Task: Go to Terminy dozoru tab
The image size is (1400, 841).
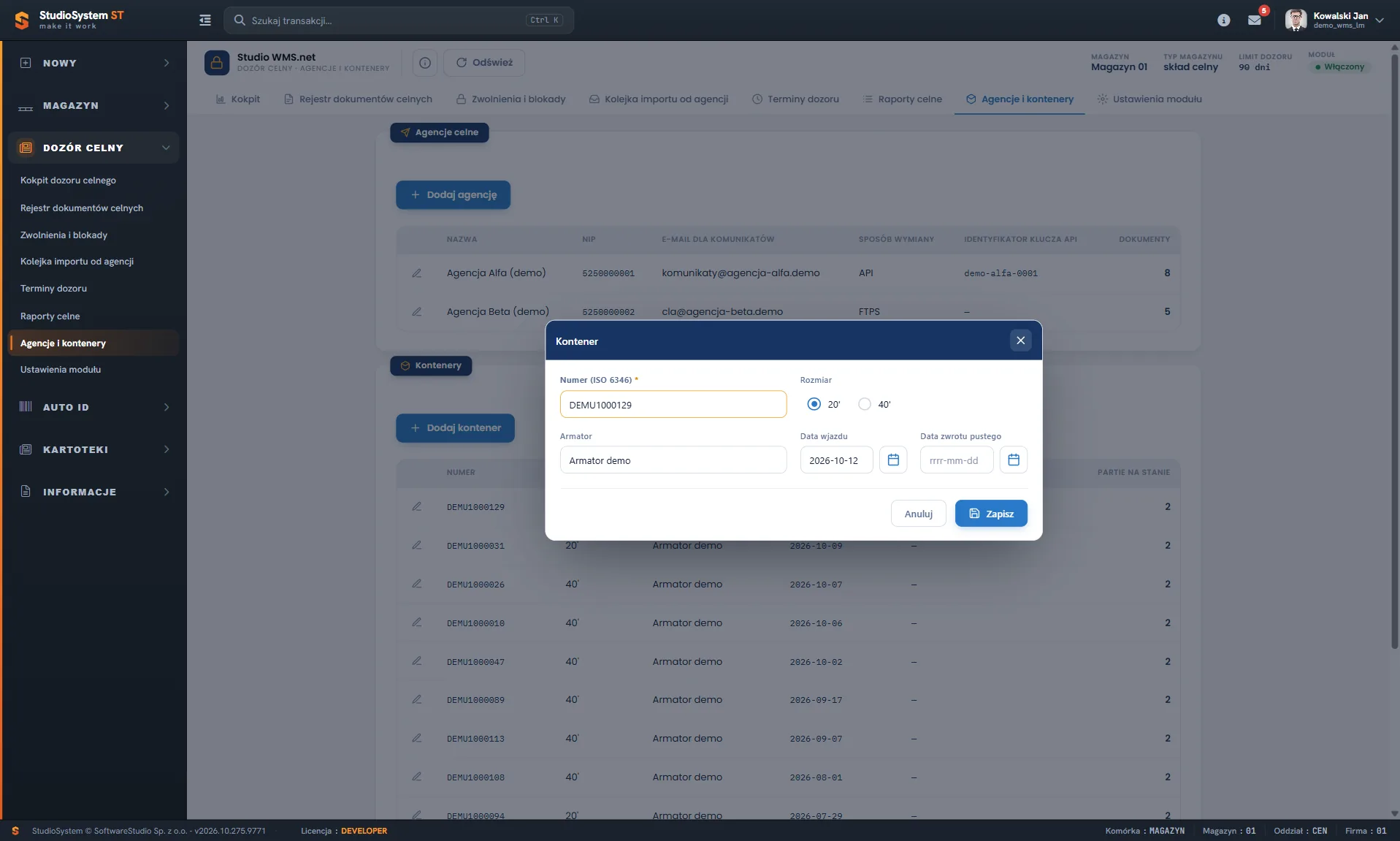Action: [795, 99]
